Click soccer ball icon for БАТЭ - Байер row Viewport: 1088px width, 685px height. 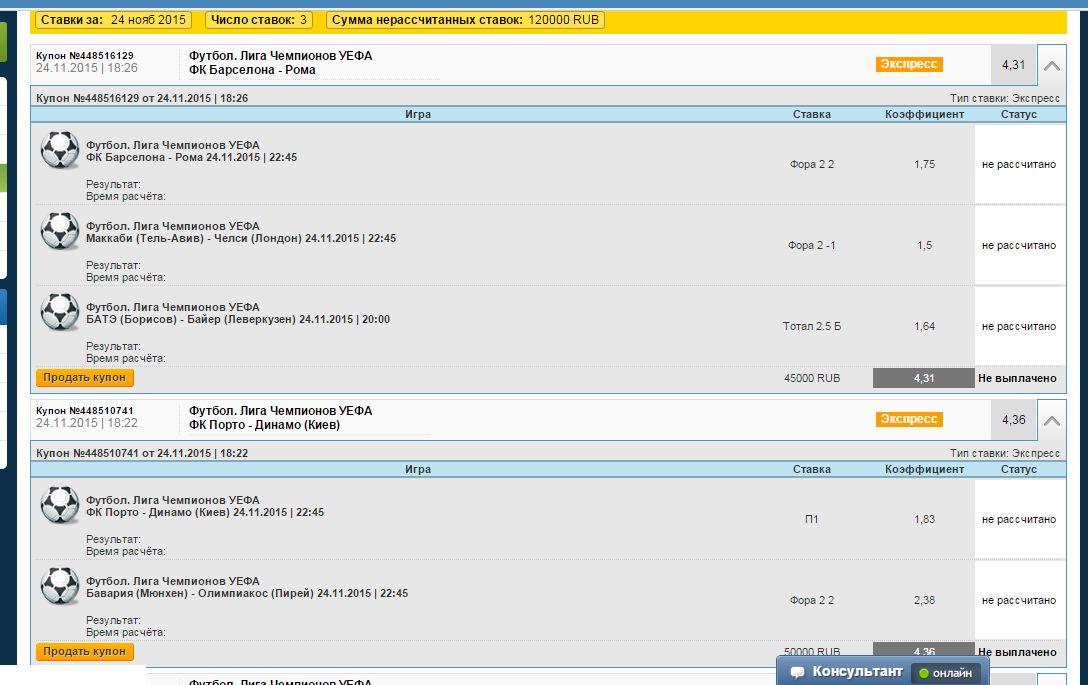60,312
